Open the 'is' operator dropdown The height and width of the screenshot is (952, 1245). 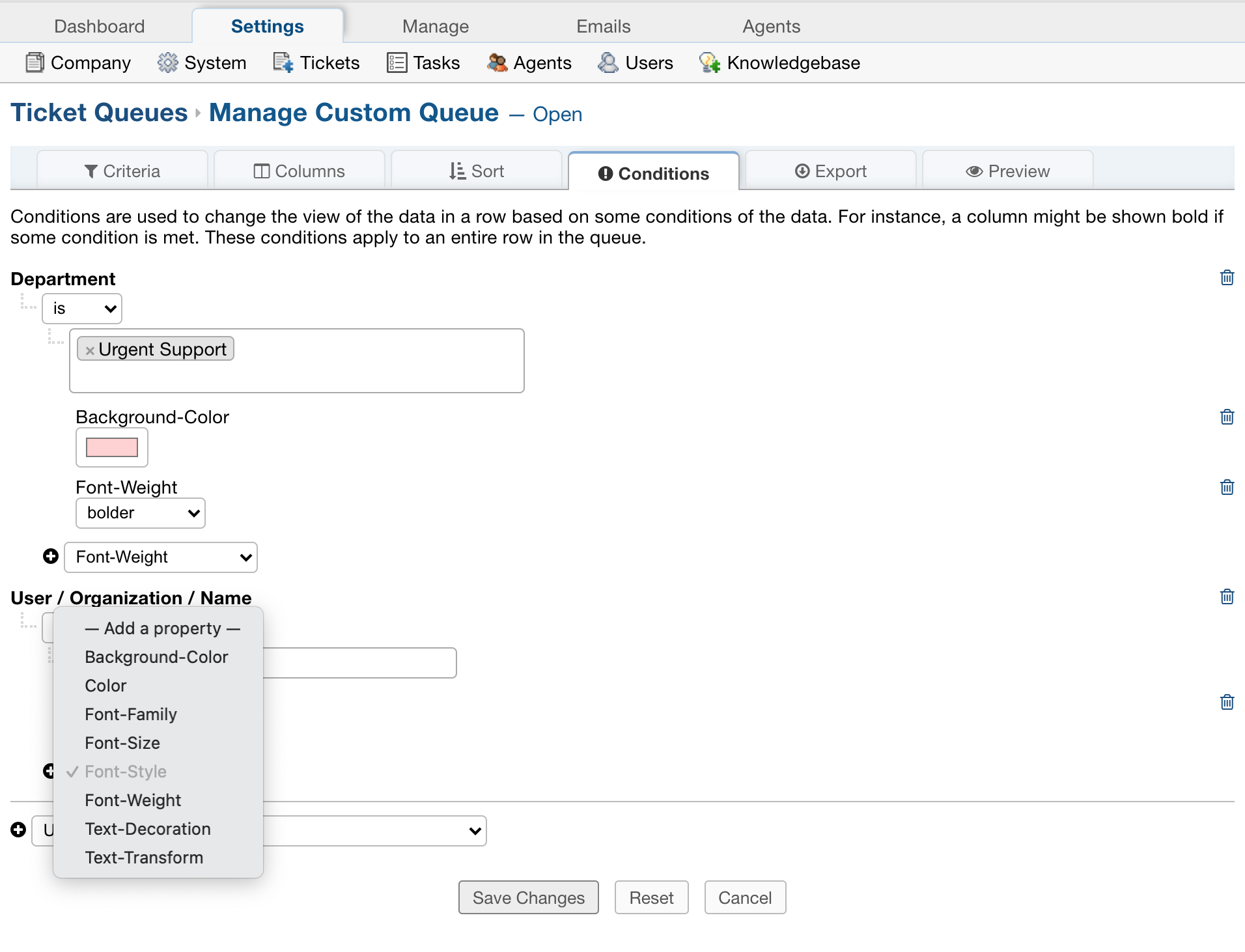pyautogui.click(x=82, y=308)
